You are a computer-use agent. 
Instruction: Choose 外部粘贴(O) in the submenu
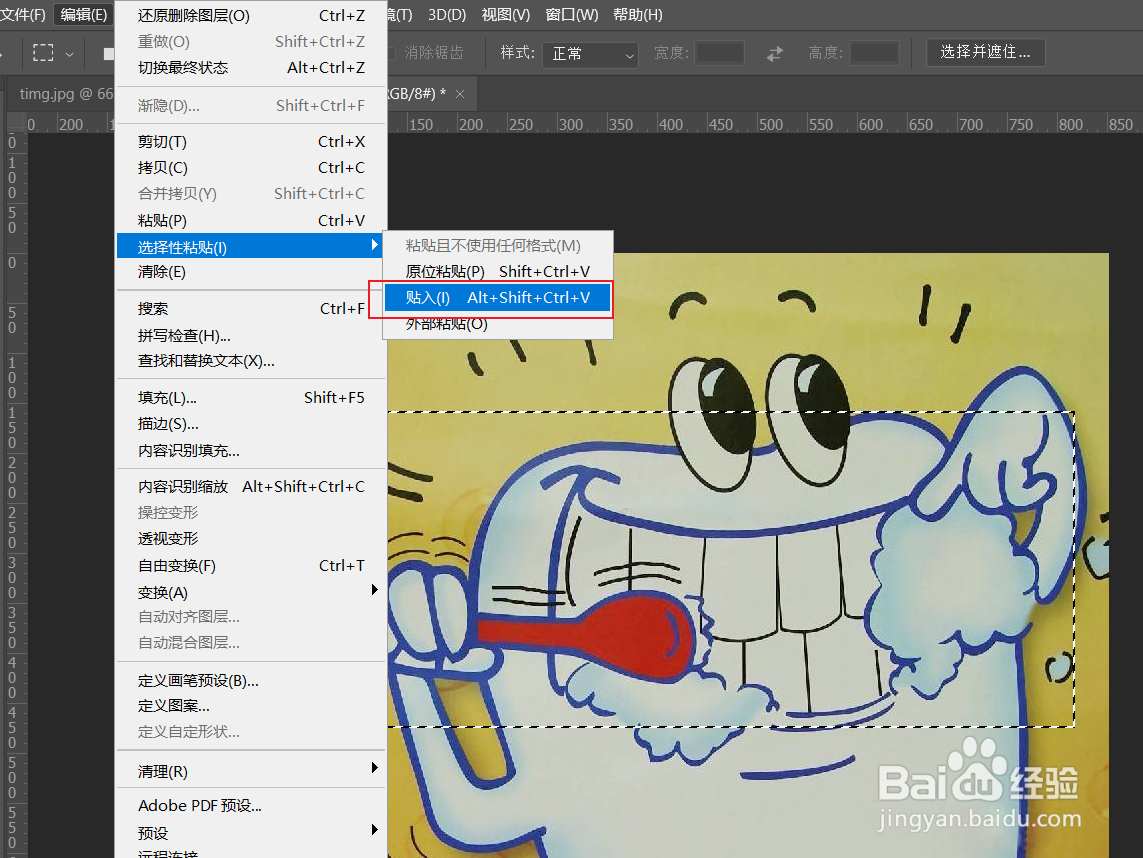[x=498, y=324]
